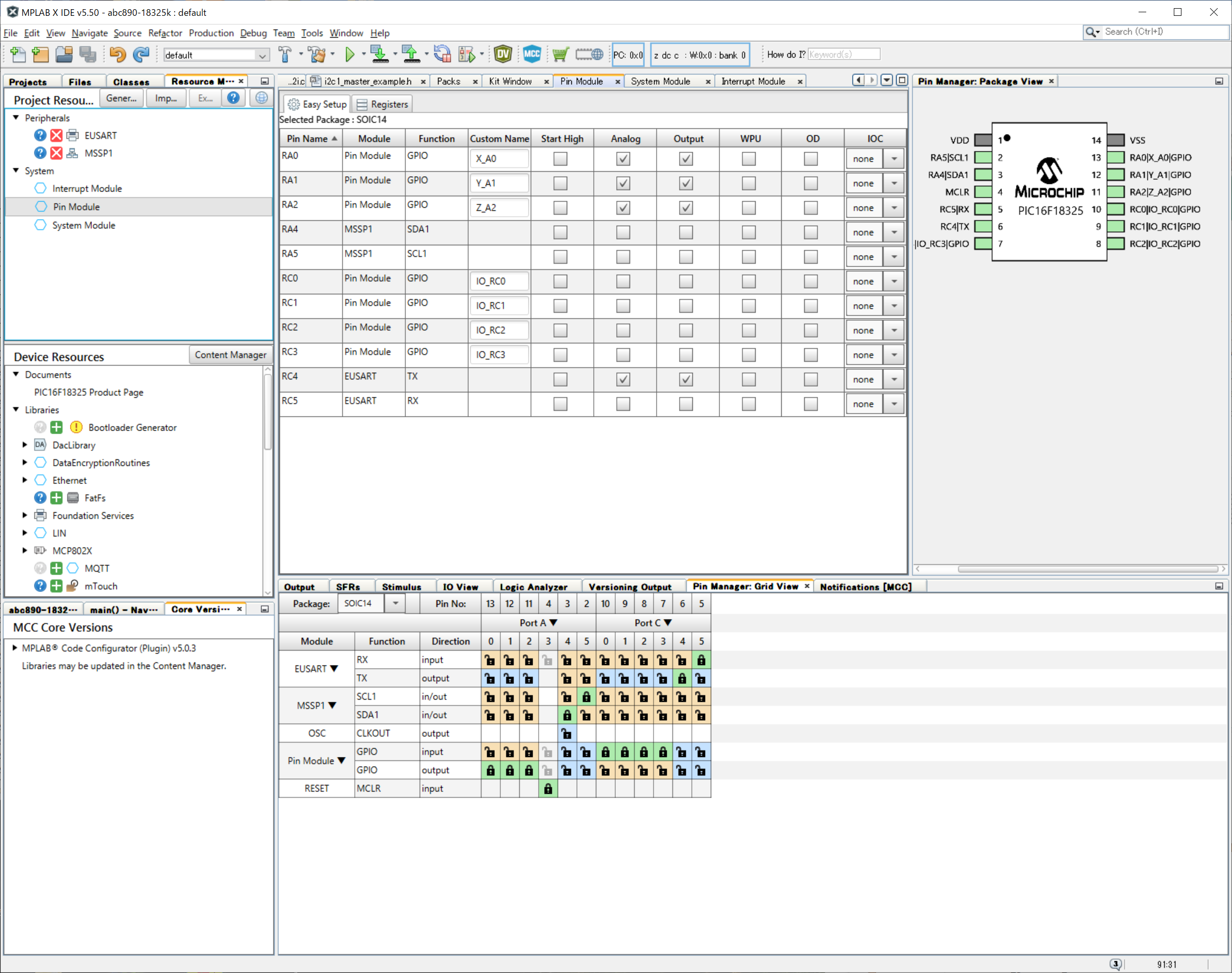
Task: Click the green pin 13 box on the package view
Action: pos(1116,158)
